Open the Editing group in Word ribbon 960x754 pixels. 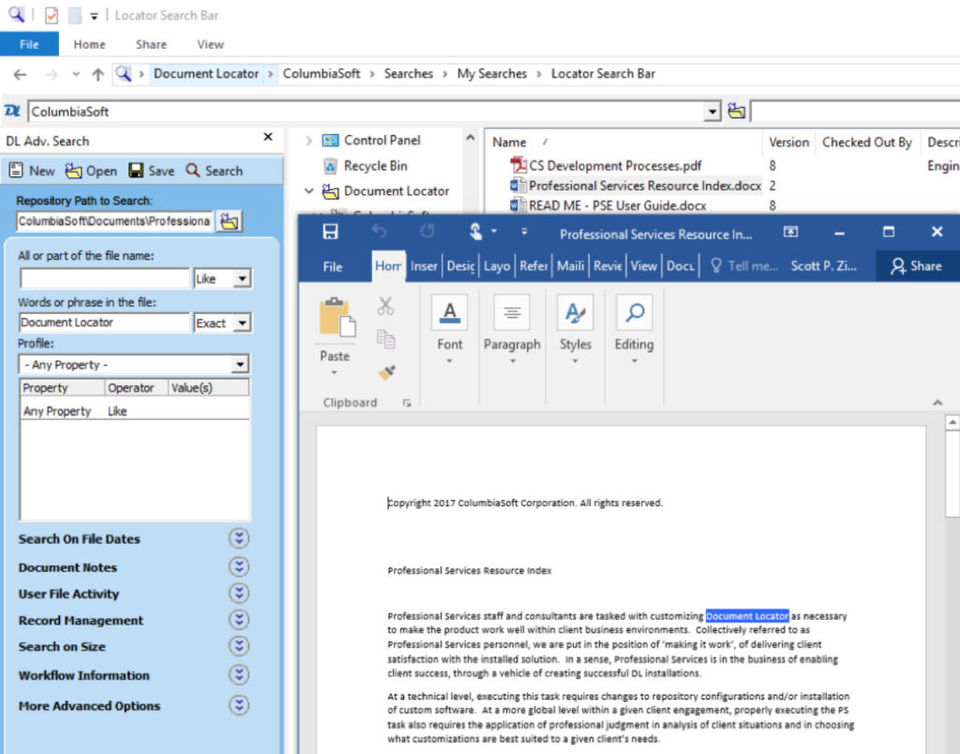coord(634,329)
